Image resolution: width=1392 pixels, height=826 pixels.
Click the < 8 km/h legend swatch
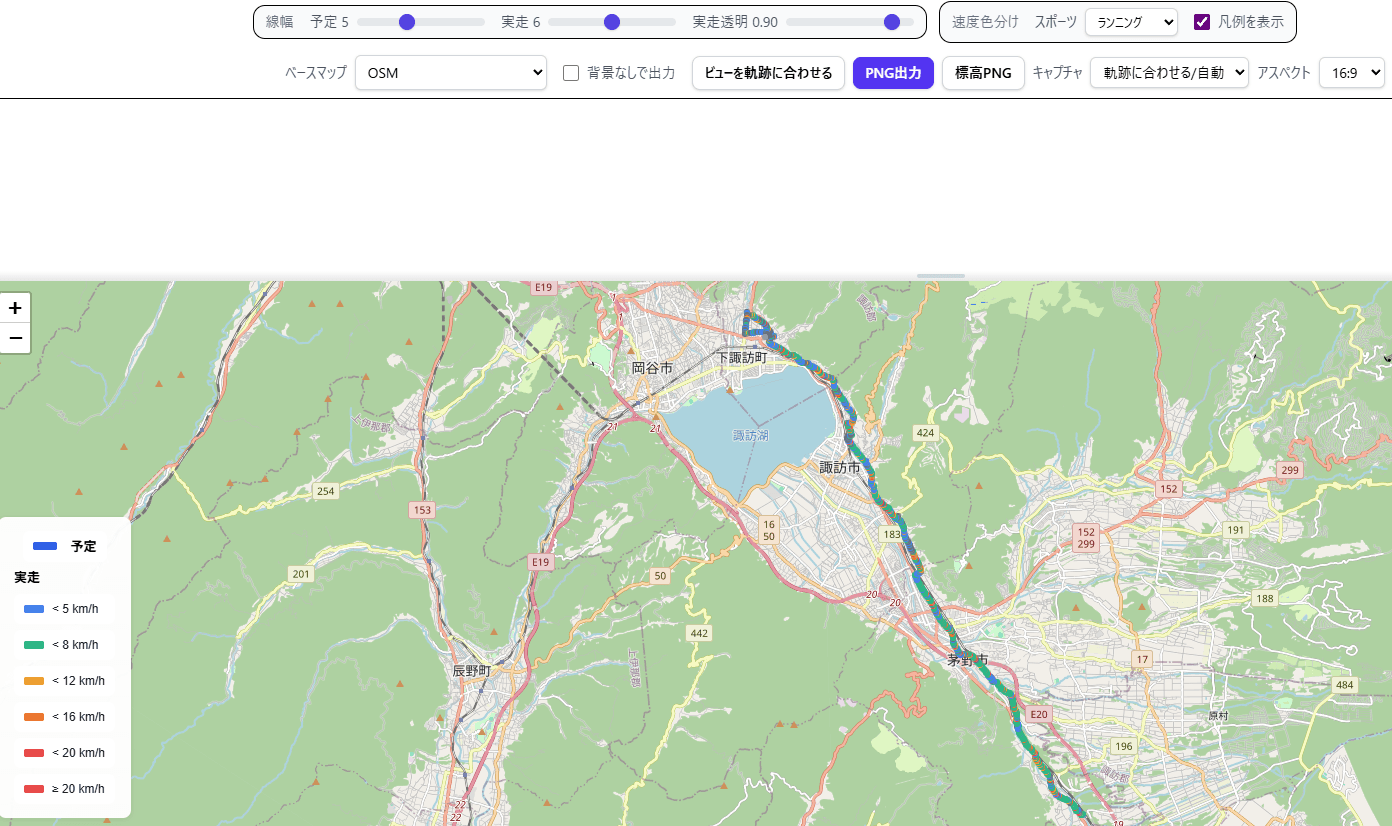pyautogui.click(x=34, y=645)
